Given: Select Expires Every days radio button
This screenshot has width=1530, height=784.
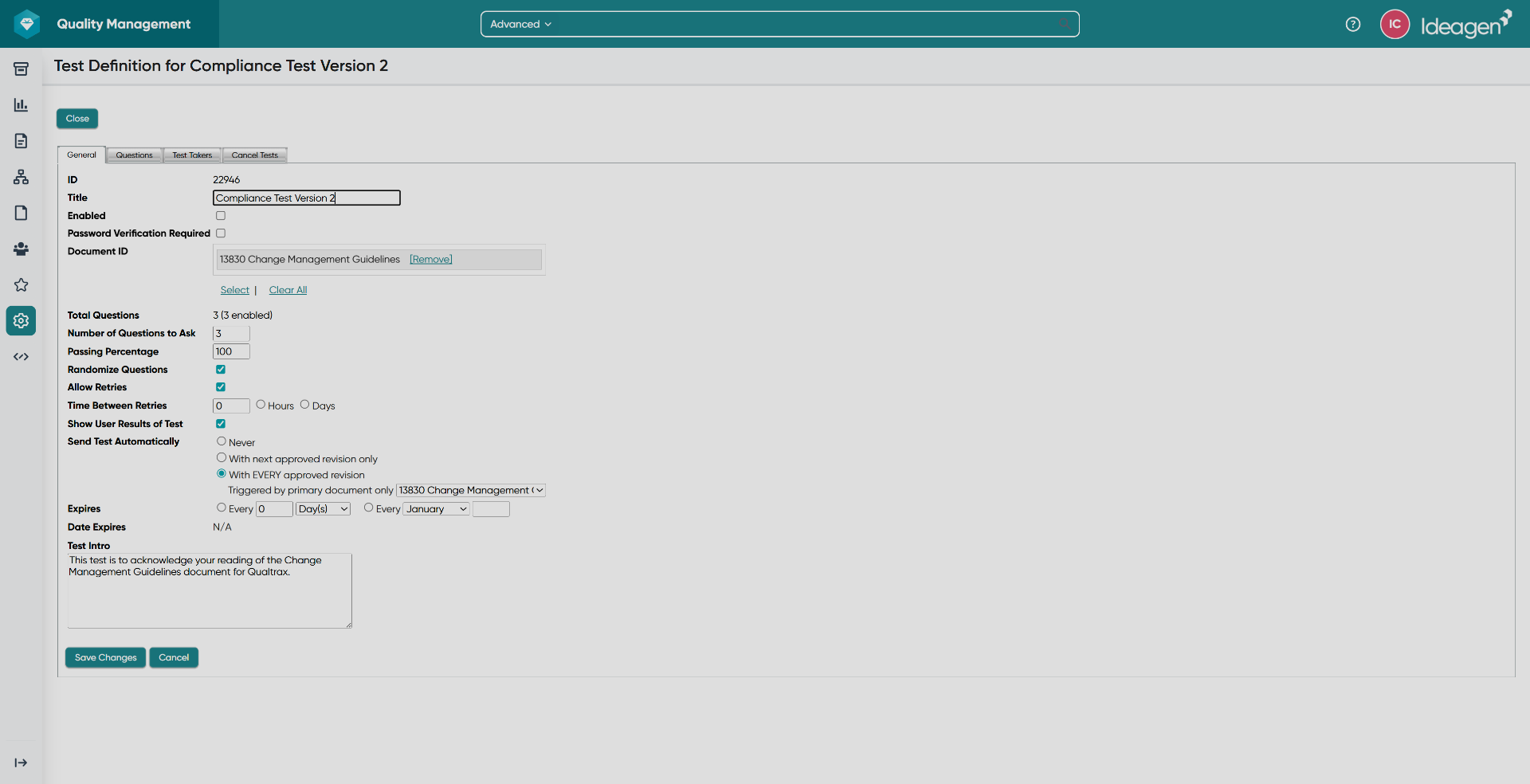Looking at the screenshot, I should (222, 508).
